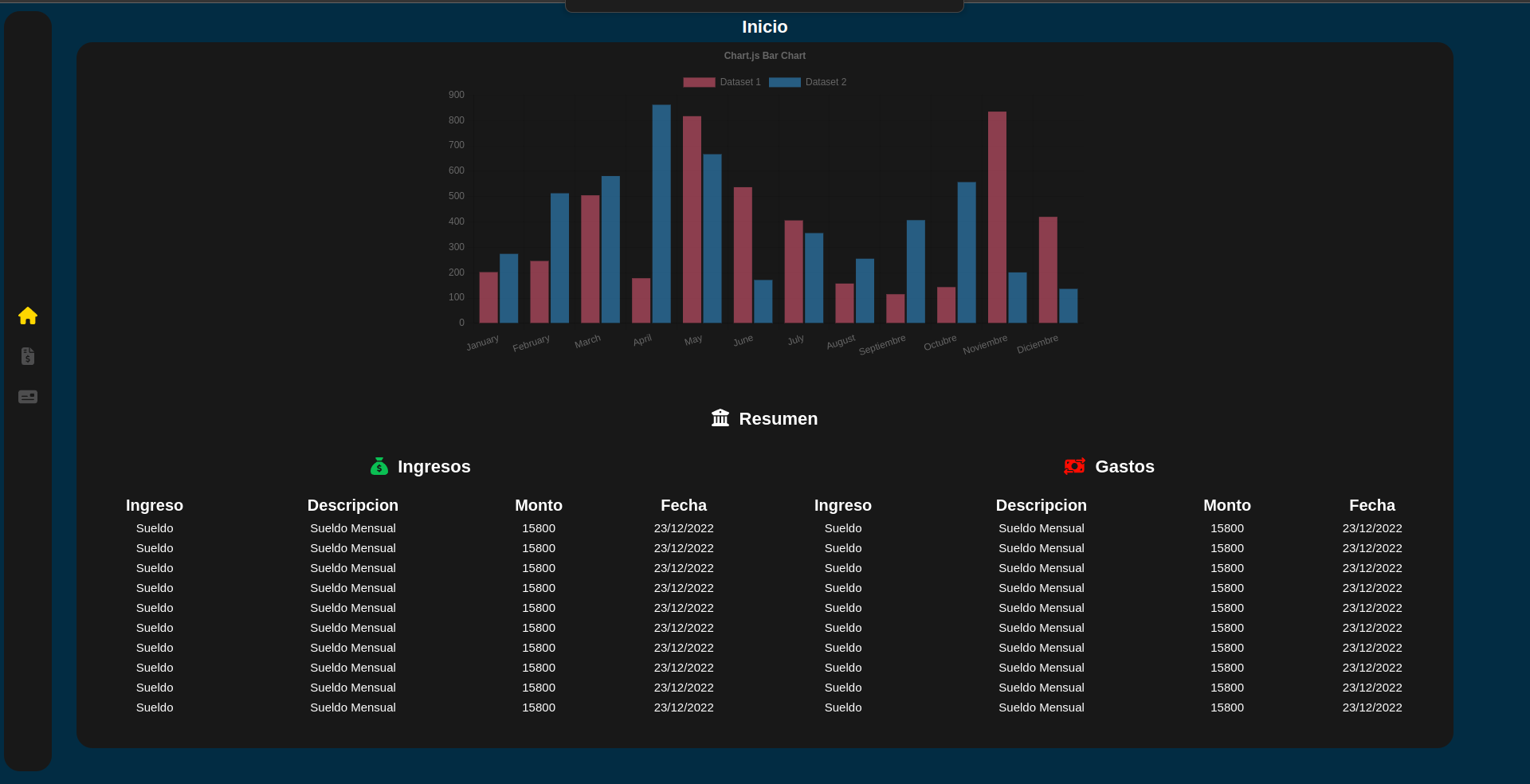Image resolution: width=1530 pixels, height=784 pixels.
Task: Open the invoice document icon in the sidebar
Action: (x=28, y=356)
